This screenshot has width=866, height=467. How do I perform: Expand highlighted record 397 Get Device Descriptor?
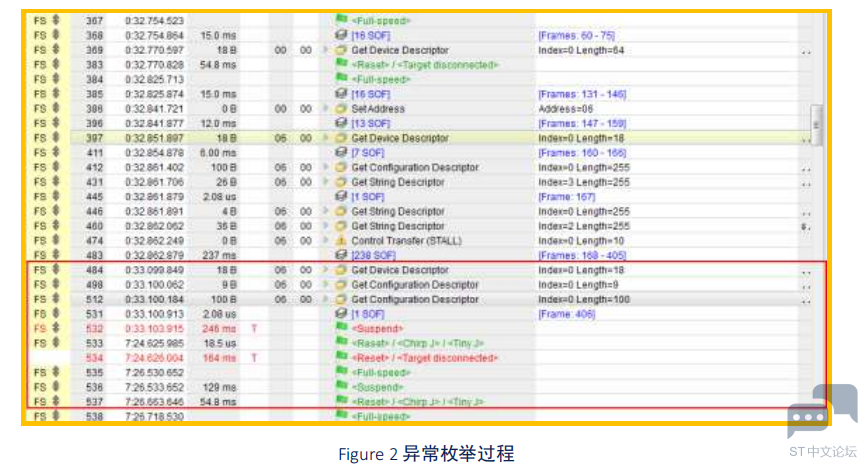click(x=325, y=137)
